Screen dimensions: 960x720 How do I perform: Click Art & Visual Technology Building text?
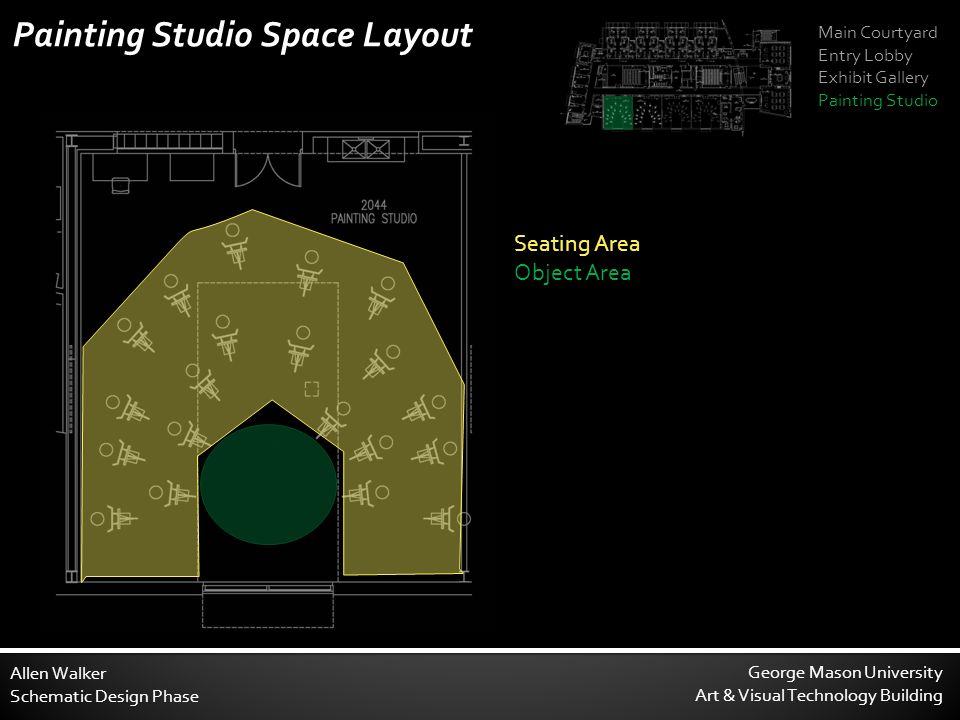819,696
